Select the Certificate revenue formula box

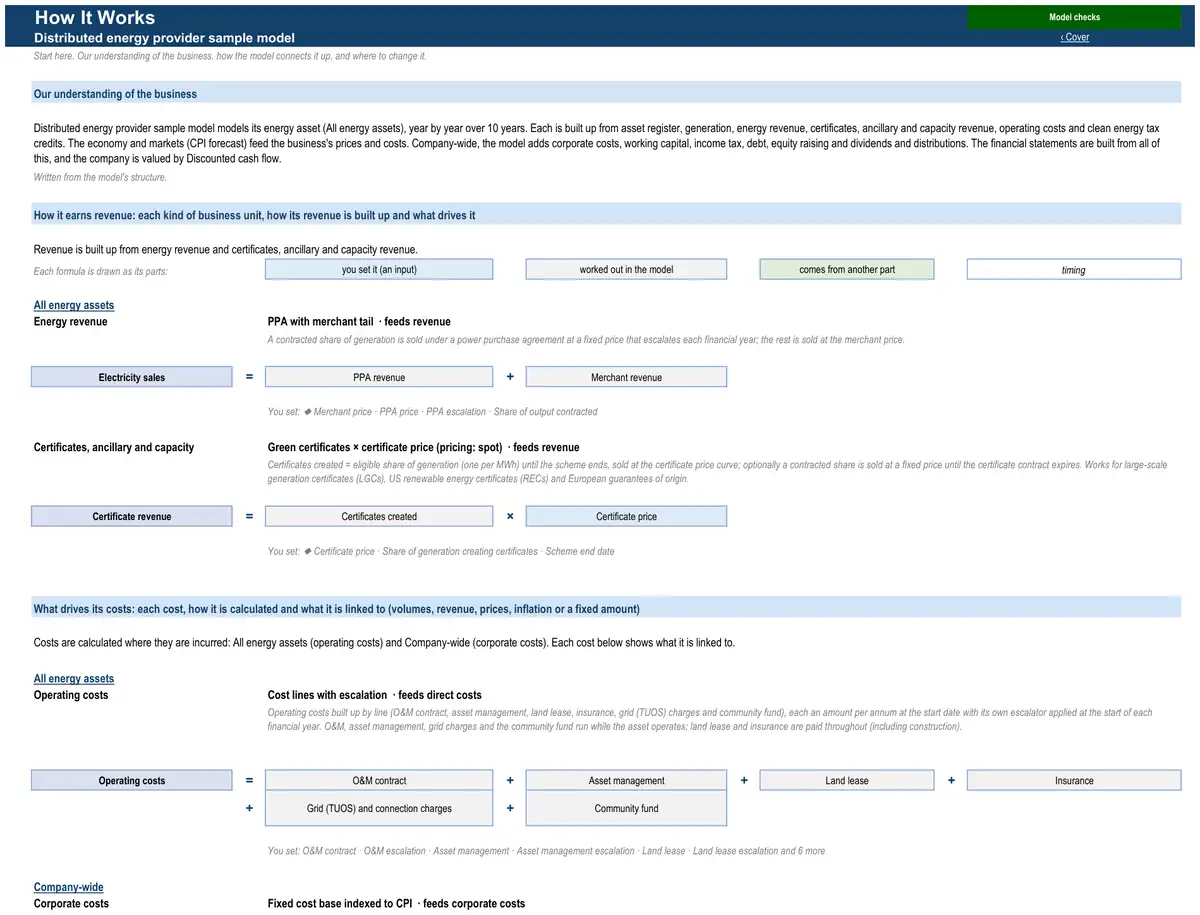coord(132,516)
